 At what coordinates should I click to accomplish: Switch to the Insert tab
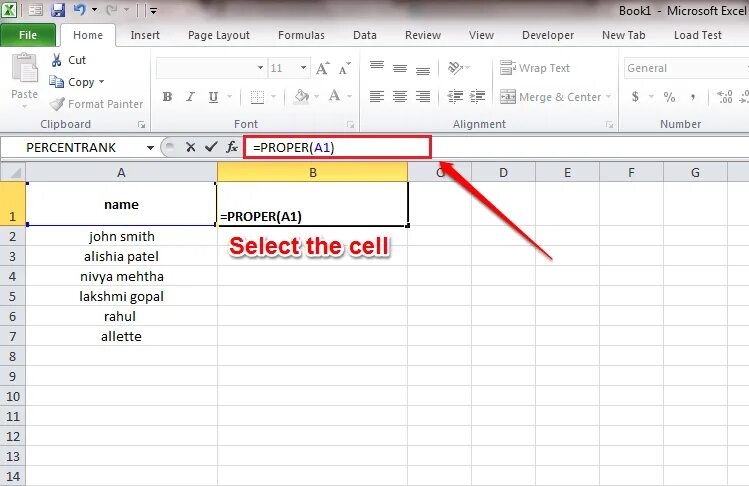point(145,35)
